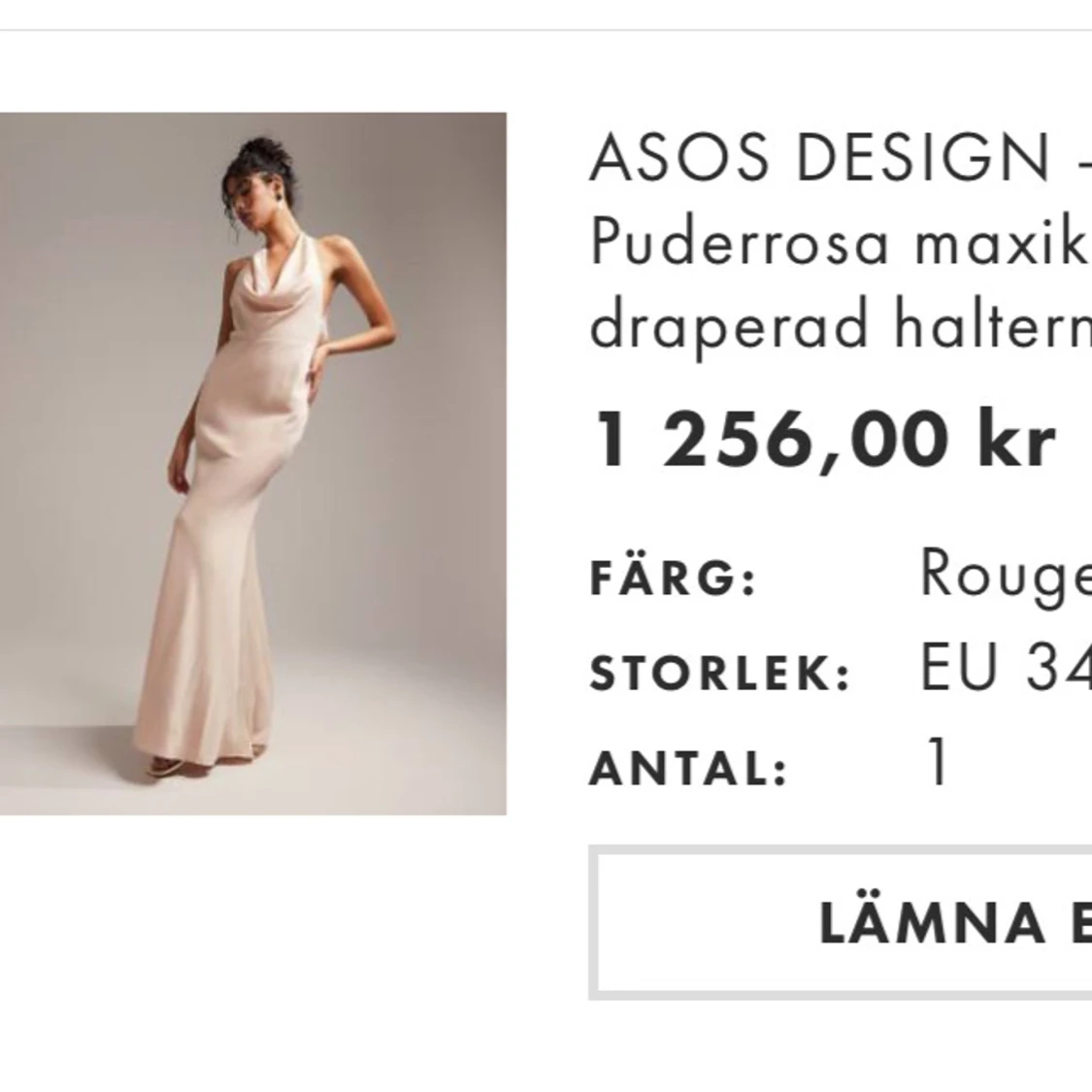Click the LÄMNA button
Image resolution: width=1092 pixels, height=1092 pixels.
[x=841, y=923]
